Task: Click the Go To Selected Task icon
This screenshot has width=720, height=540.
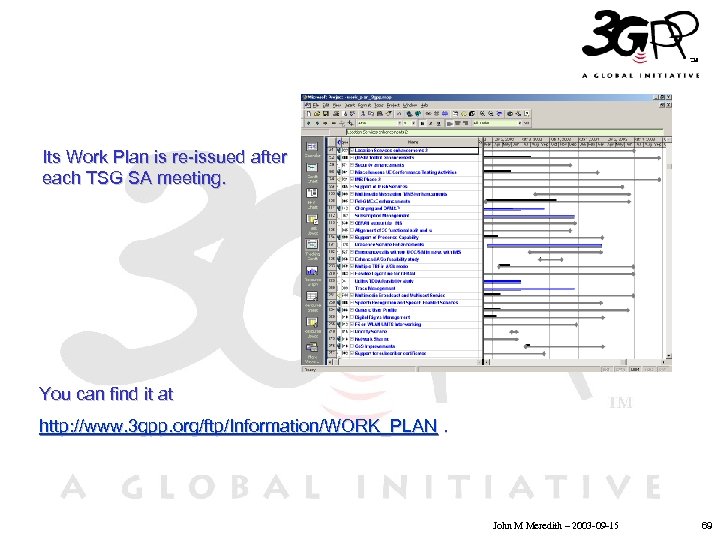Action: coord(499,113)
